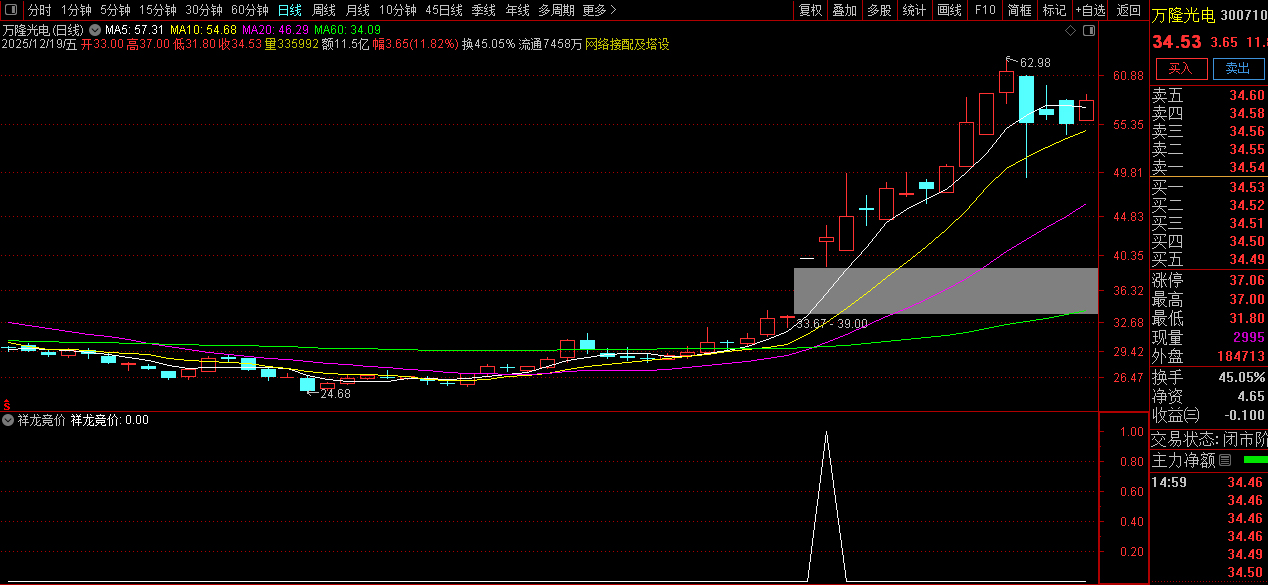Click MA60: 34.09 indicator label
Viewport: 1268px width, 585px height.
click(347, 31)
